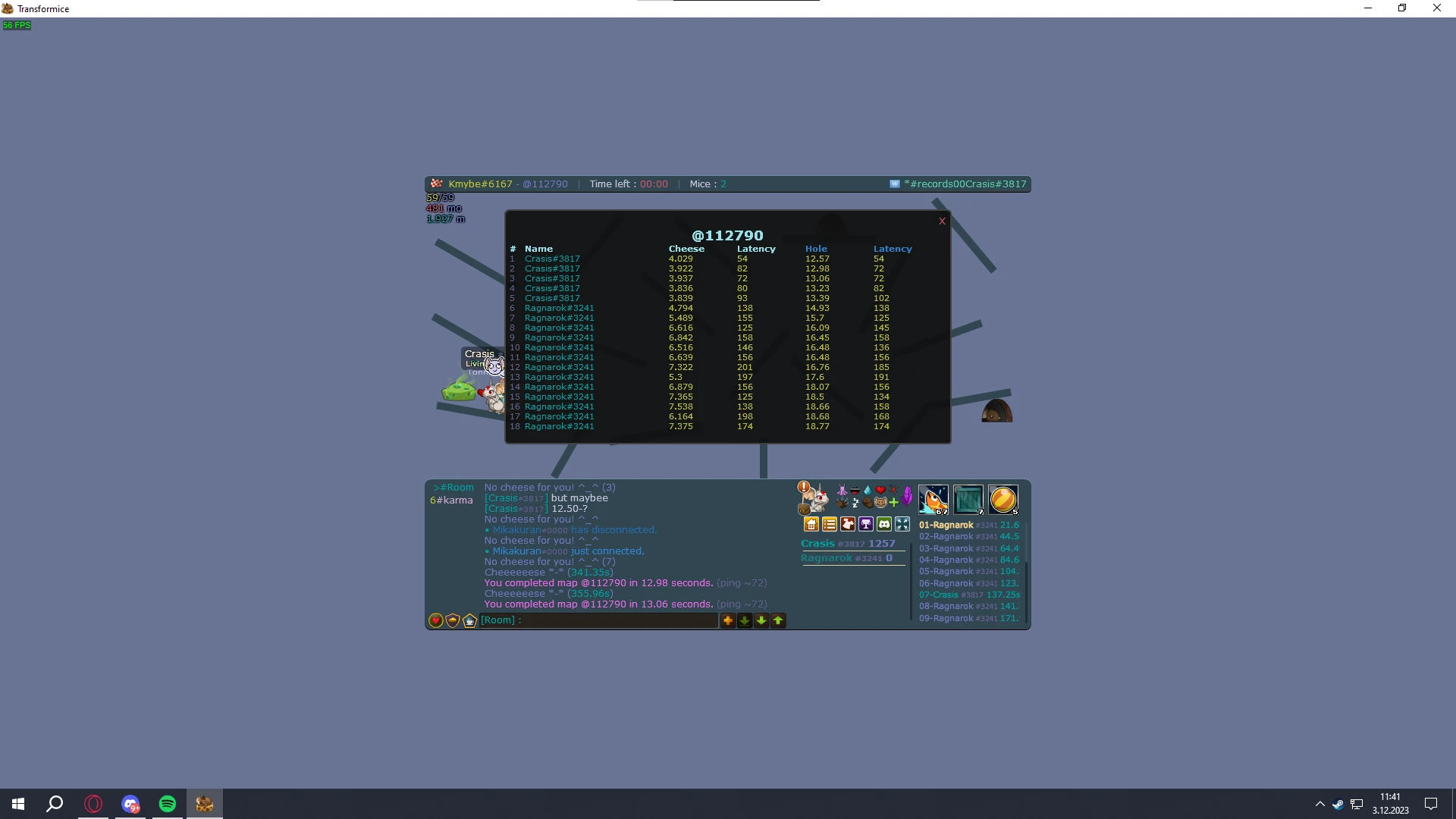Click the green cheese on the map
The height and width of the screenshot is (819, 1456).
[459, 390]
